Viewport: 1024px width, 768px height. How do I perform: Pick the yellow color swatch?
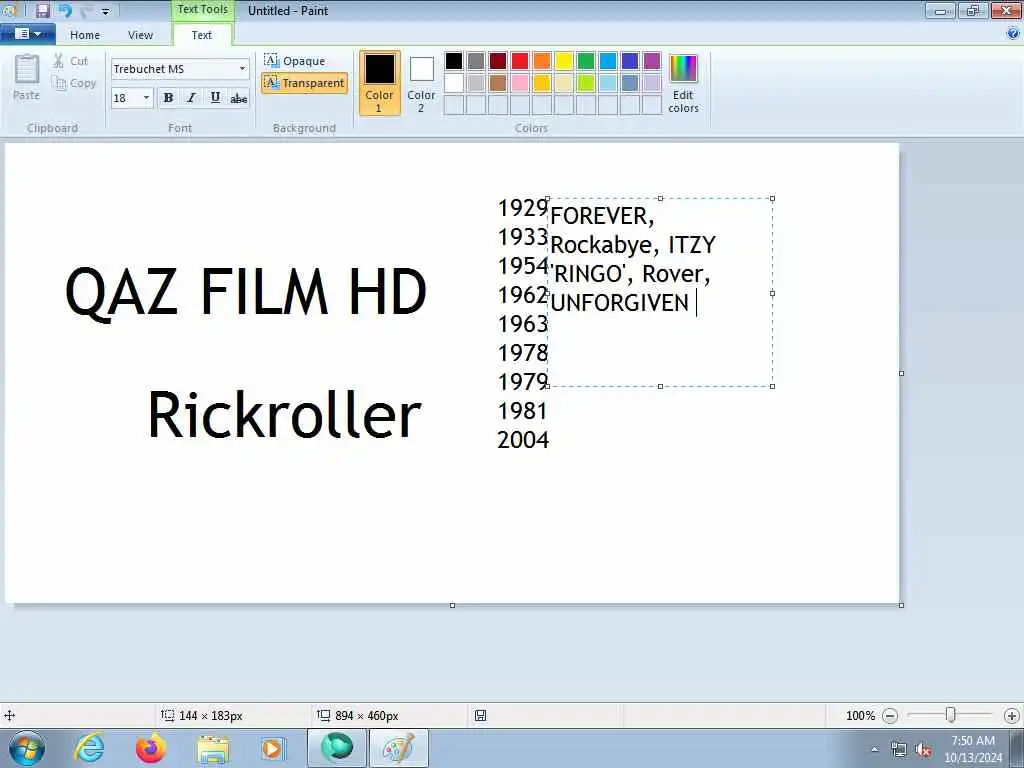[564, 61]
